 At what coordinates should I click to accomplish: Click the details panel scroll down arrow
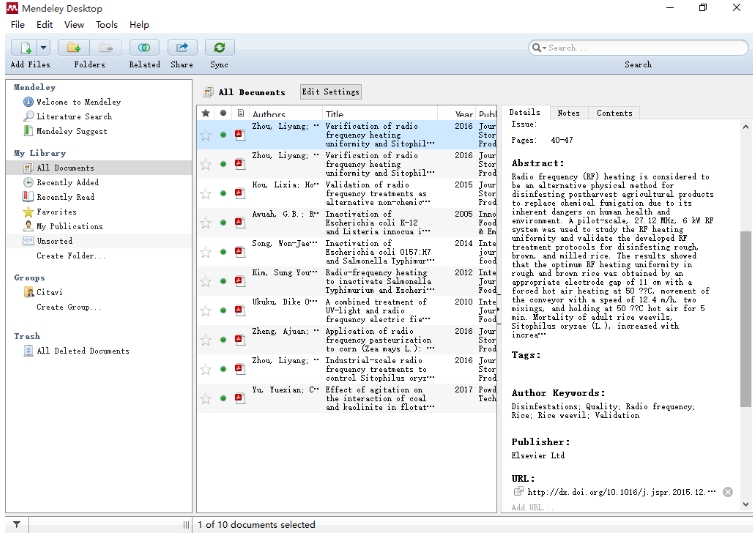745,504
